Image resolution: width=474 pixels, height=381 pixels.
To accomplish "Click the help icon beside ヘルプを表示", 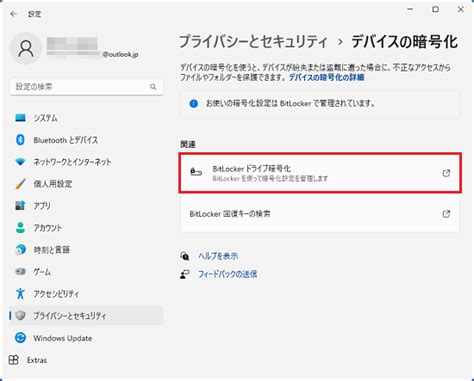I will [x=185, y=256].
